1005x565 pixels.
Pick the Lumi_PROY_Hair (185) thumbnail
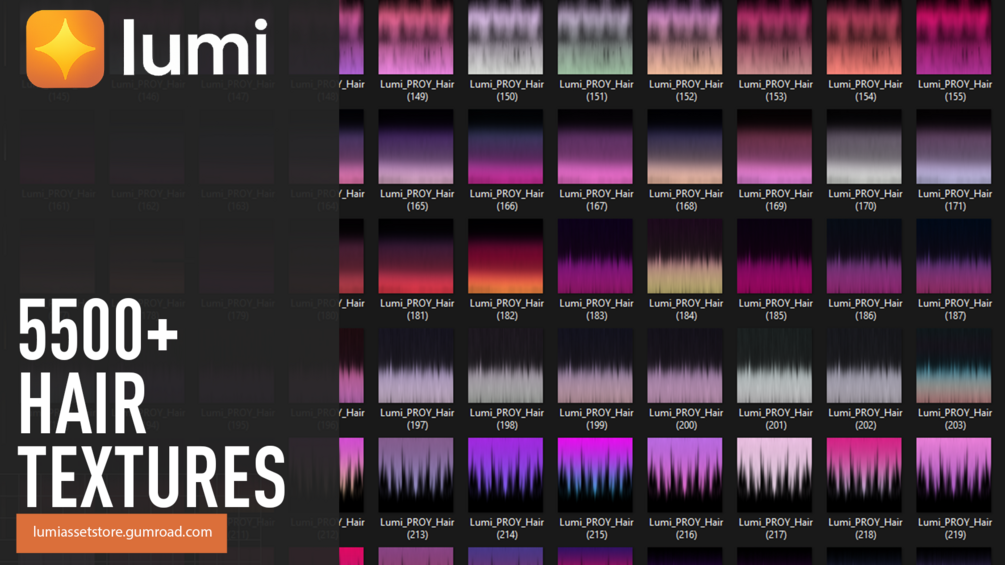tap(775, 256)
